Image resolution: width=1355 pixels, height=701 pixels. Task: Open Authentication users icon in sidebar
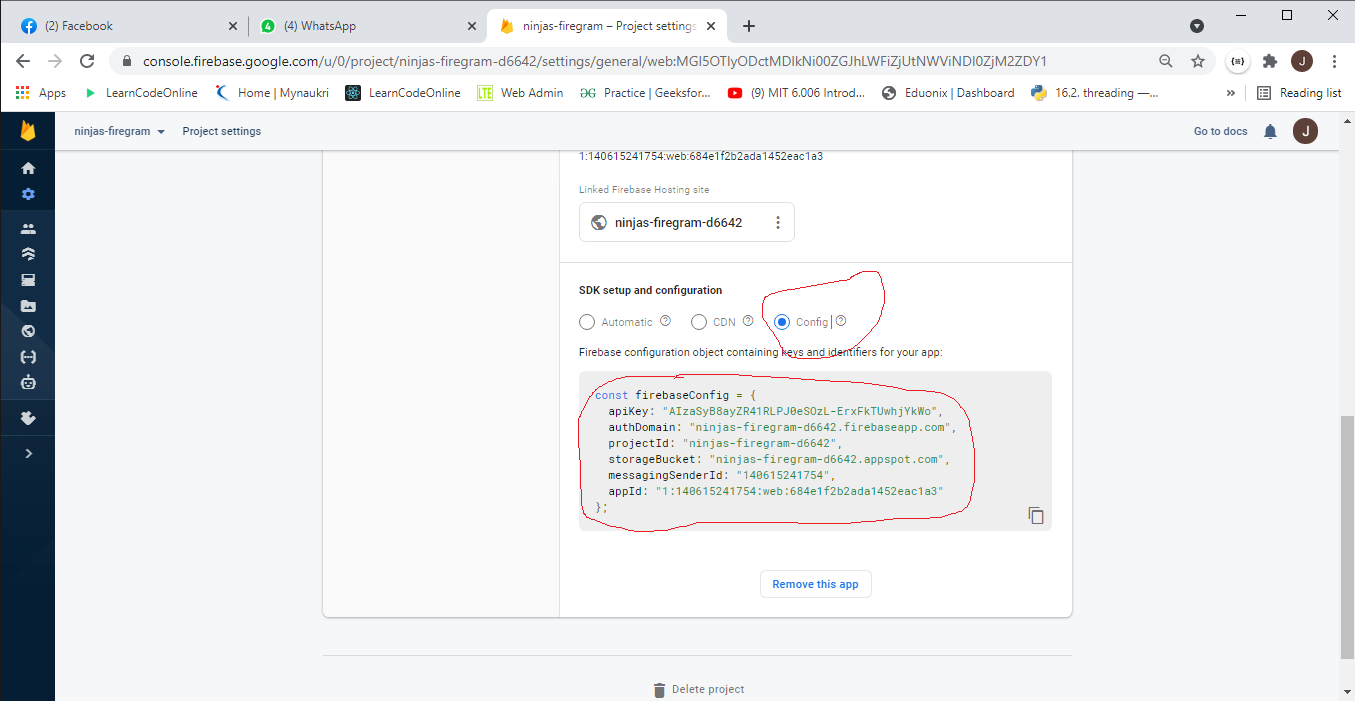click(x=28, y=228)
